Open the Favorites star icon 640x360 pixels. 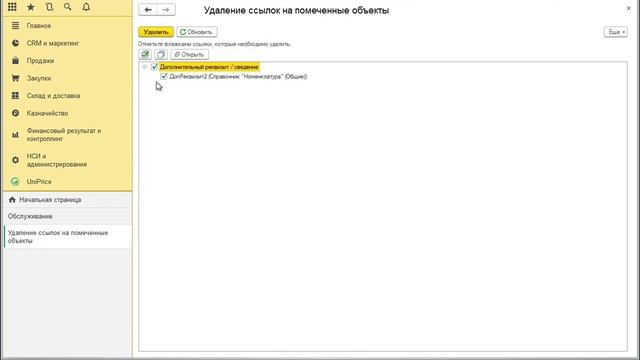(x=31, y=7)
